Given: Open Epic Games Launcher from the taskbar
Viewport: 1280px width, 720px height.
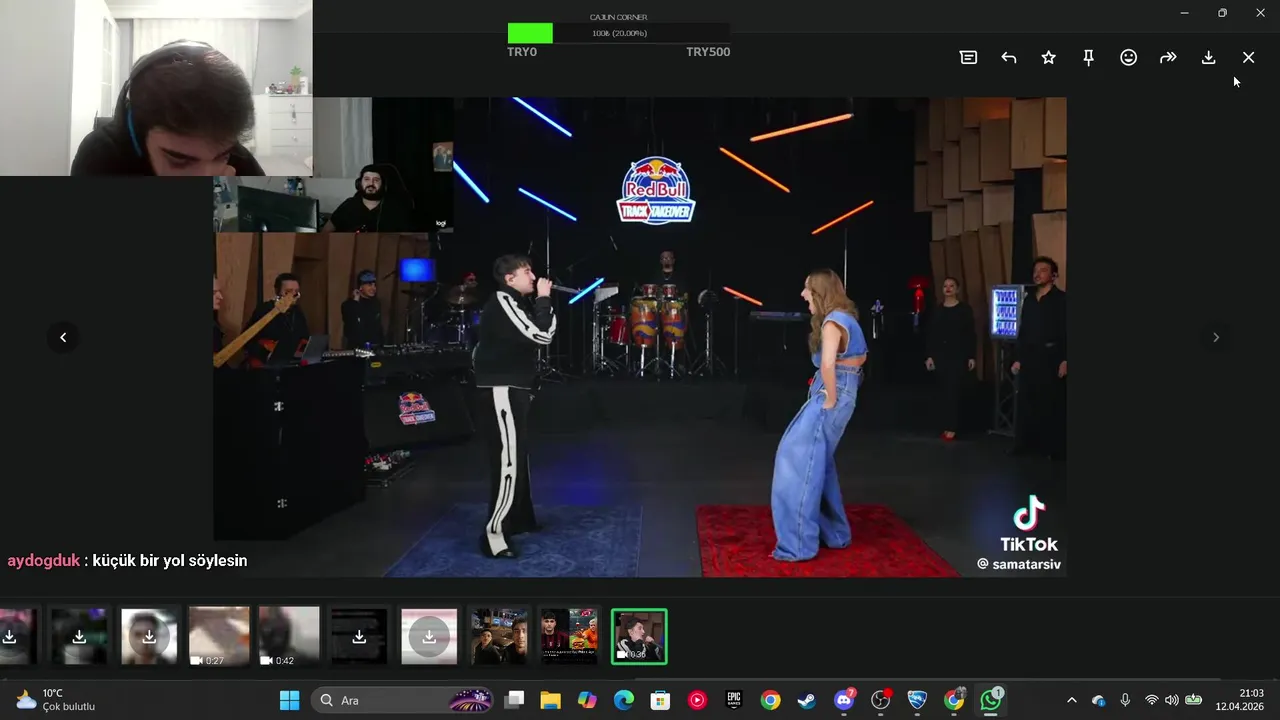Looking at the screenshot, I should click(734, 700).
